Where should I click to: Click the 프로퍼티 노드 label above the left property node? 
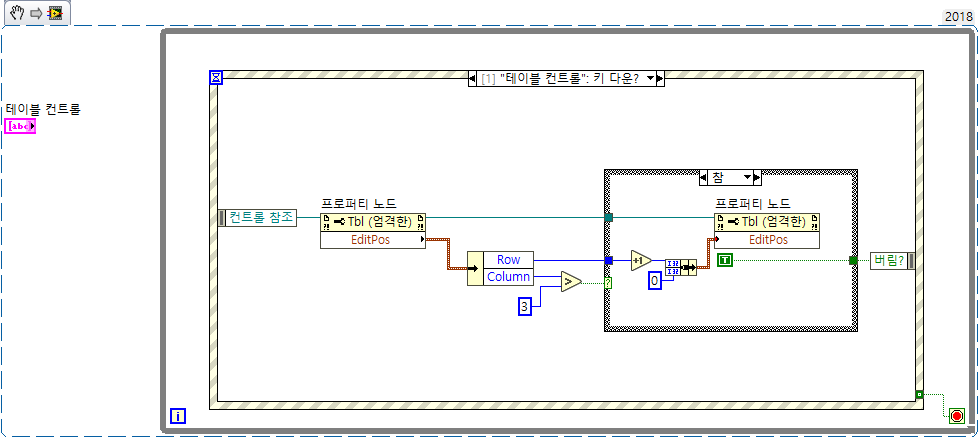(x=359, y=203)
